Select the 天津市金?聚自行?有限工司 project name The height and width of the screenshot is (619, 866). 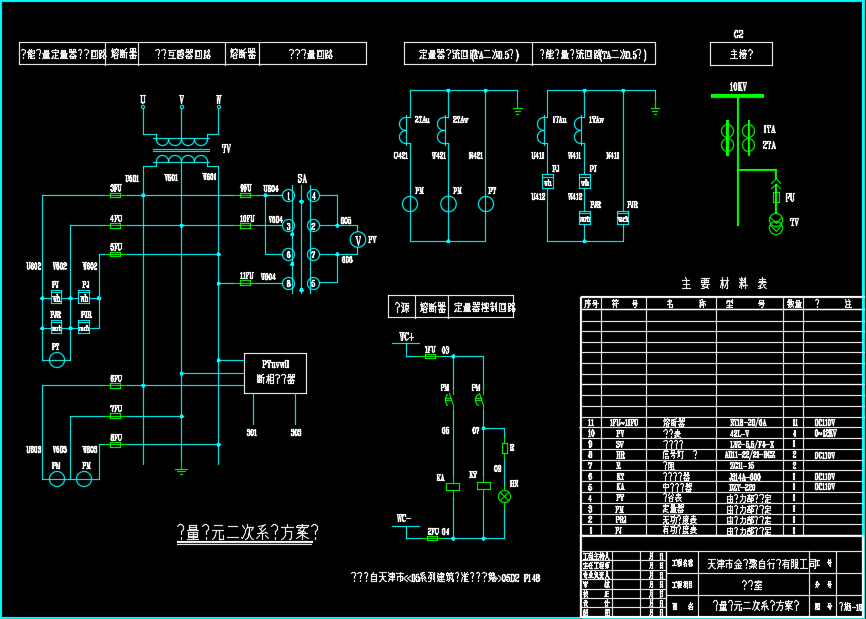(x=763, y=564)
